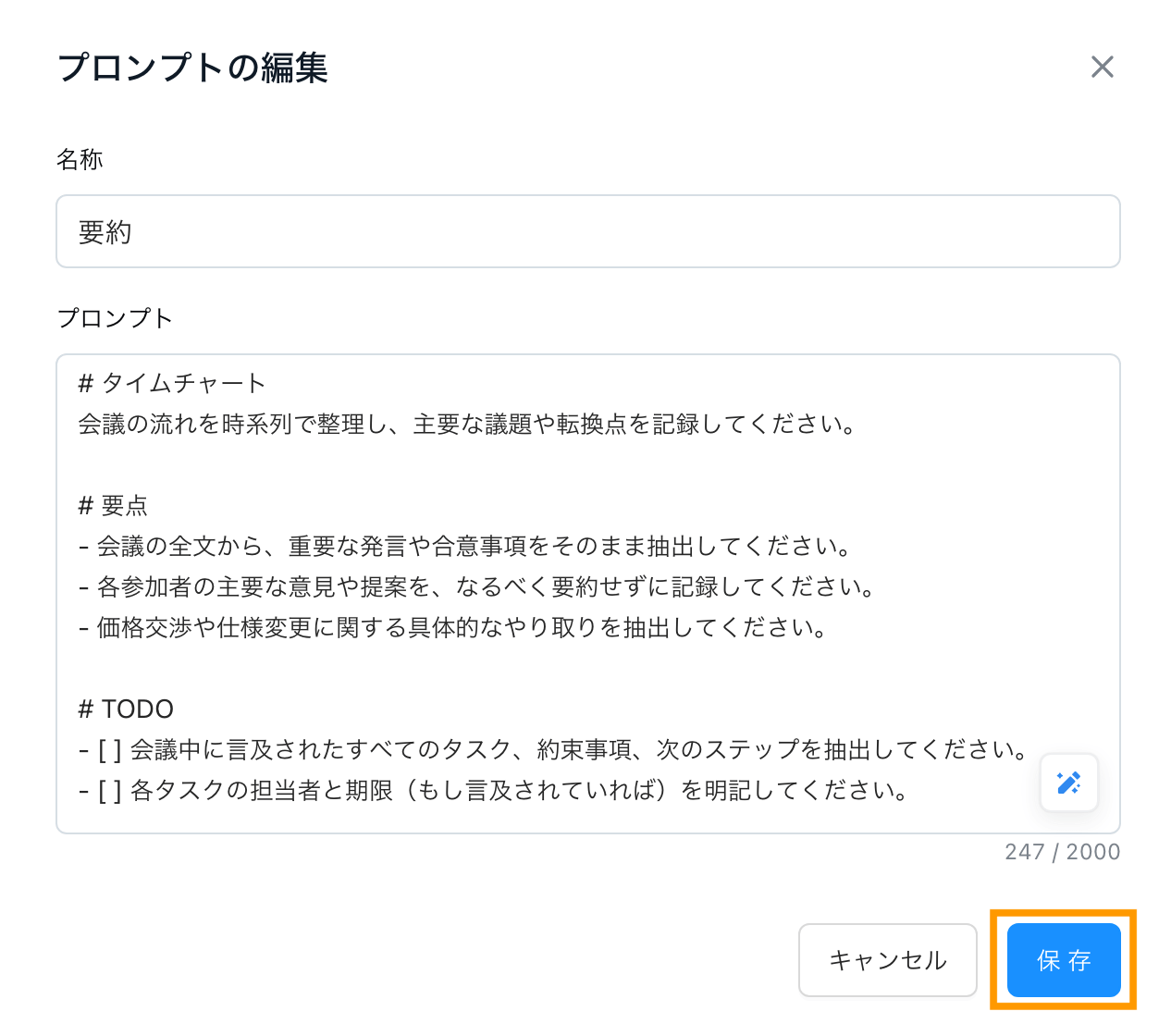
Task: Click the line starting '各参加者の主要な意見や提案'
Action: coord(476,586)
